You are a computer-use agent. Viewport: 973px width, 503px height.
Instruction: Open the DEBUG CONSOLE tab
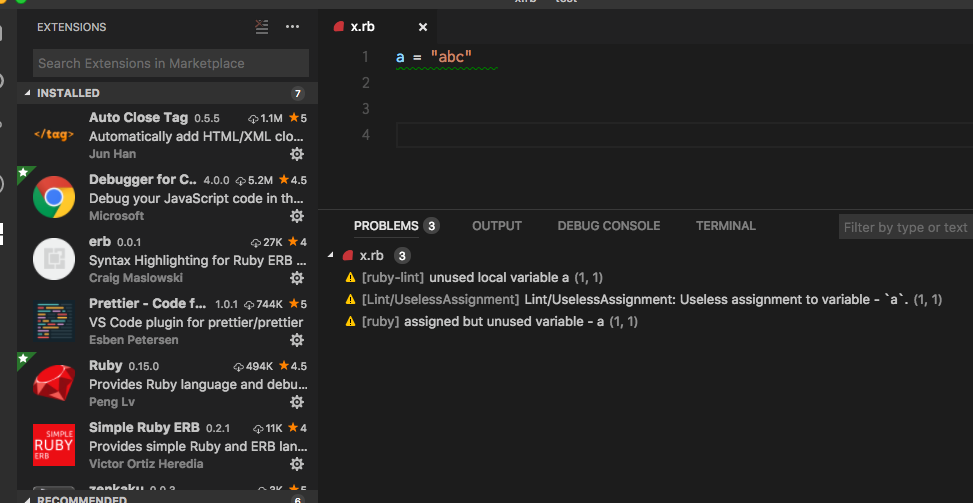609,226
